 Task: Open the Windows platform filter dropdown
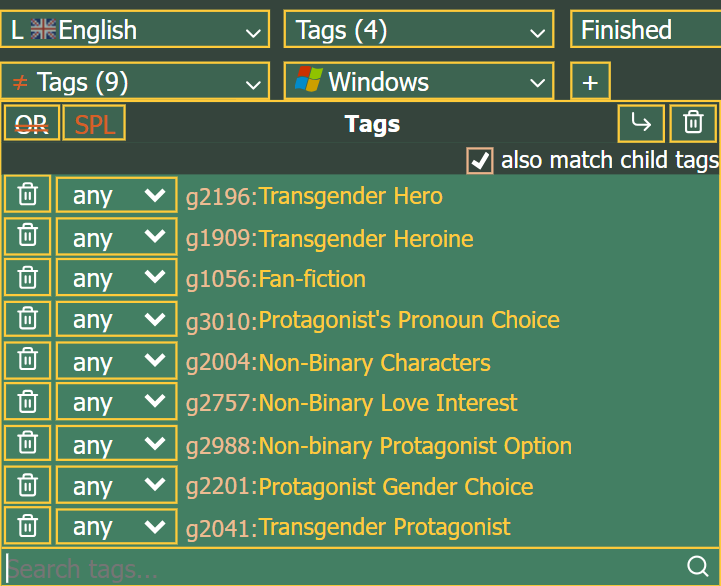[418, 82]
